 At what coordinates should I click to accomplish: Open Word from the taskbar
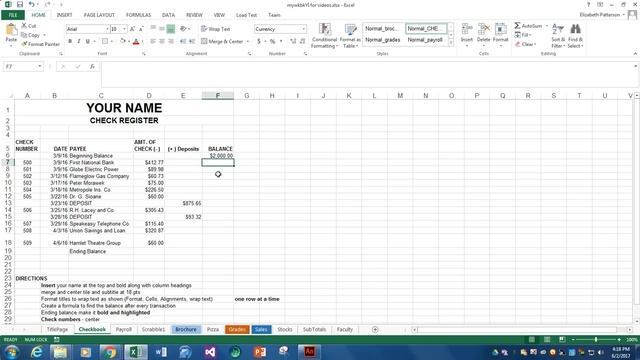(161, 352)
